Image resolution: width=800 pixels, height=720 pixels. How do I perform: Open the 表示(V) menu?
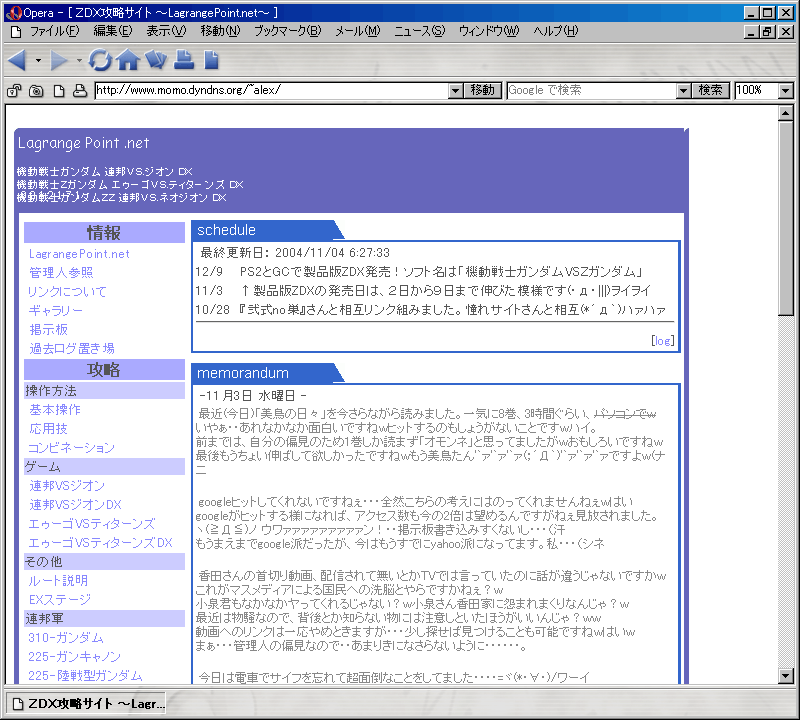[x=166, y=32]
